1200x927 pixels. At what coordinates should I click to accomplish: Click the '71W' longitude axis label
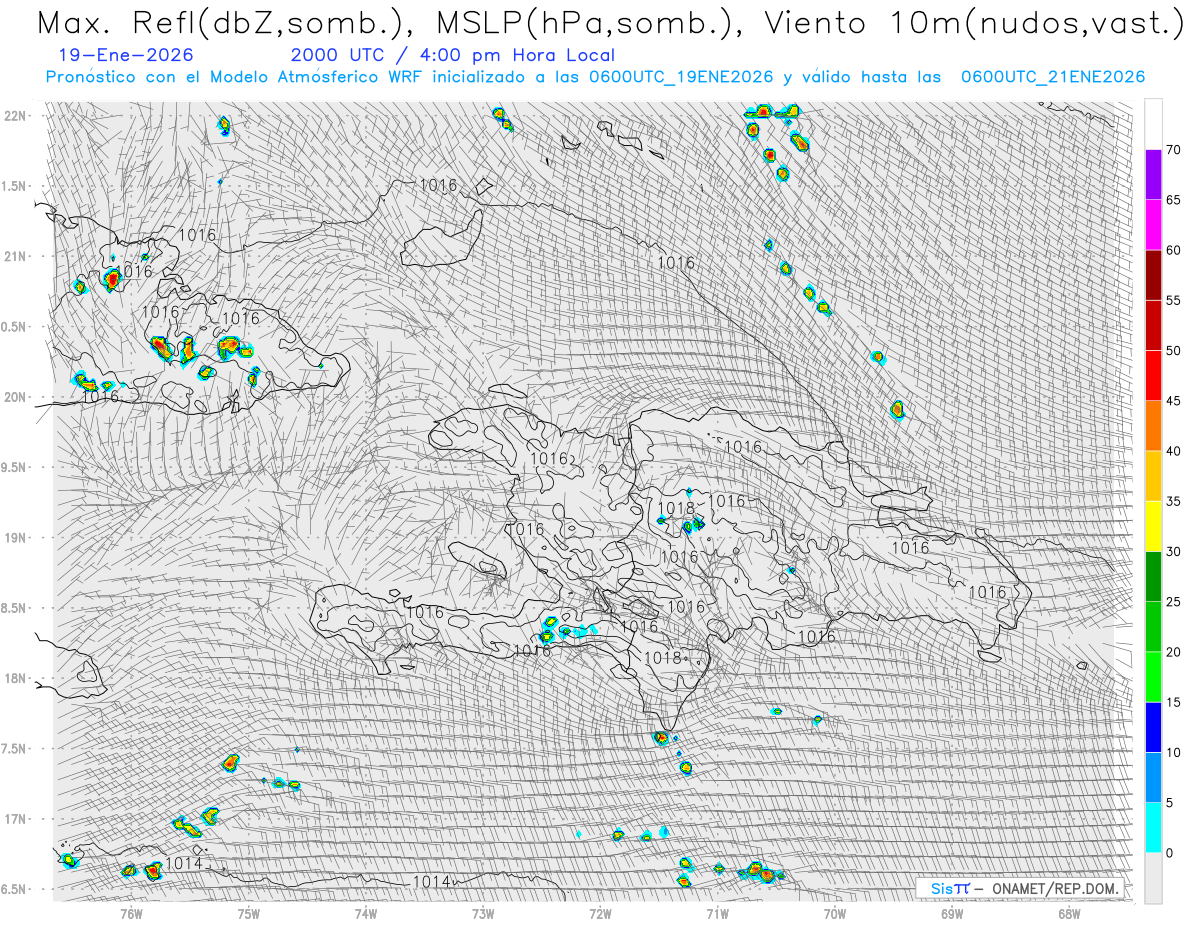click(x=717, y=912)
